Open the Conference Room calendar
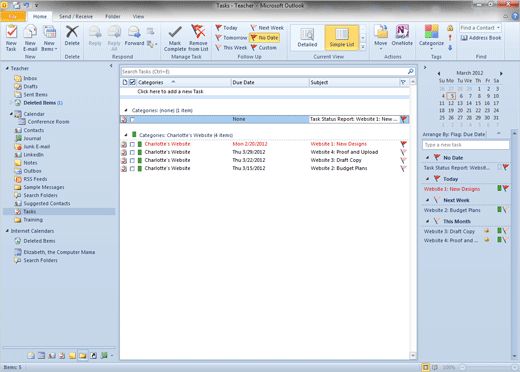Viewport: 520px width, 372px height. (48, 122)
